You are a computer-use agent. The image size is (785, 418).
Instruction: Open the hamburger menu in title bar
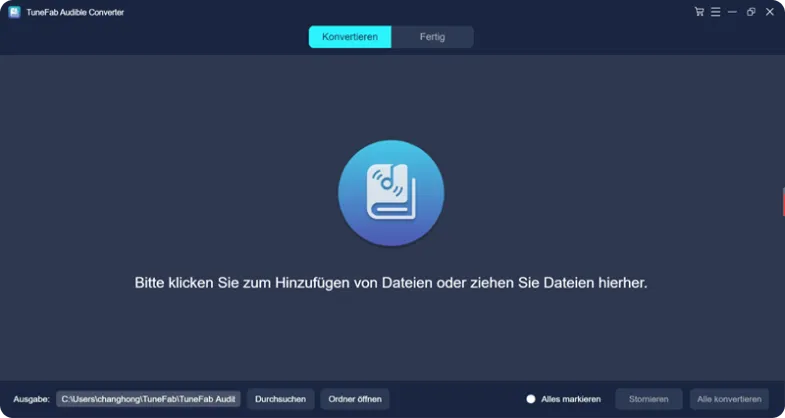716,12
